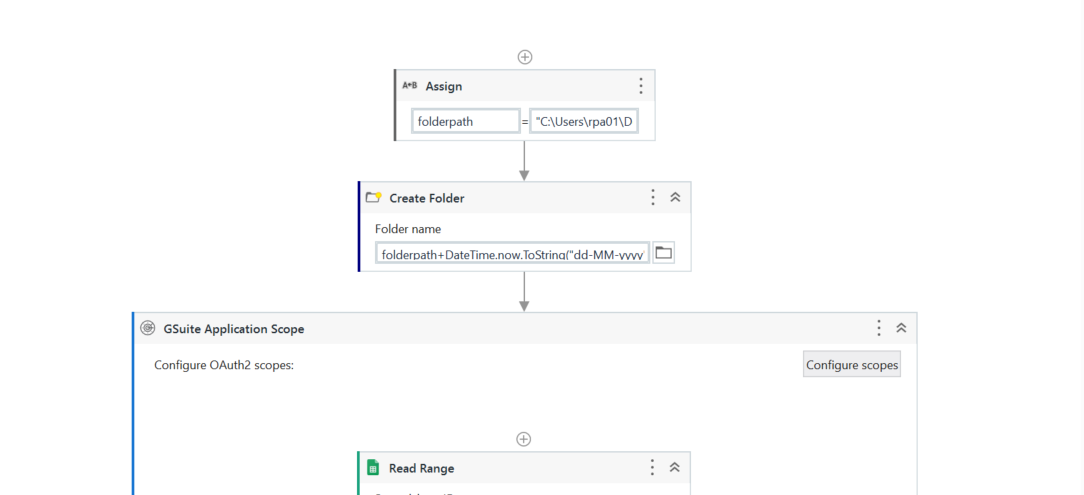This screenshot has width=1084, height=495.
Task: Open the Assign activity three-dot menu
Action: [x=641, y=86]
